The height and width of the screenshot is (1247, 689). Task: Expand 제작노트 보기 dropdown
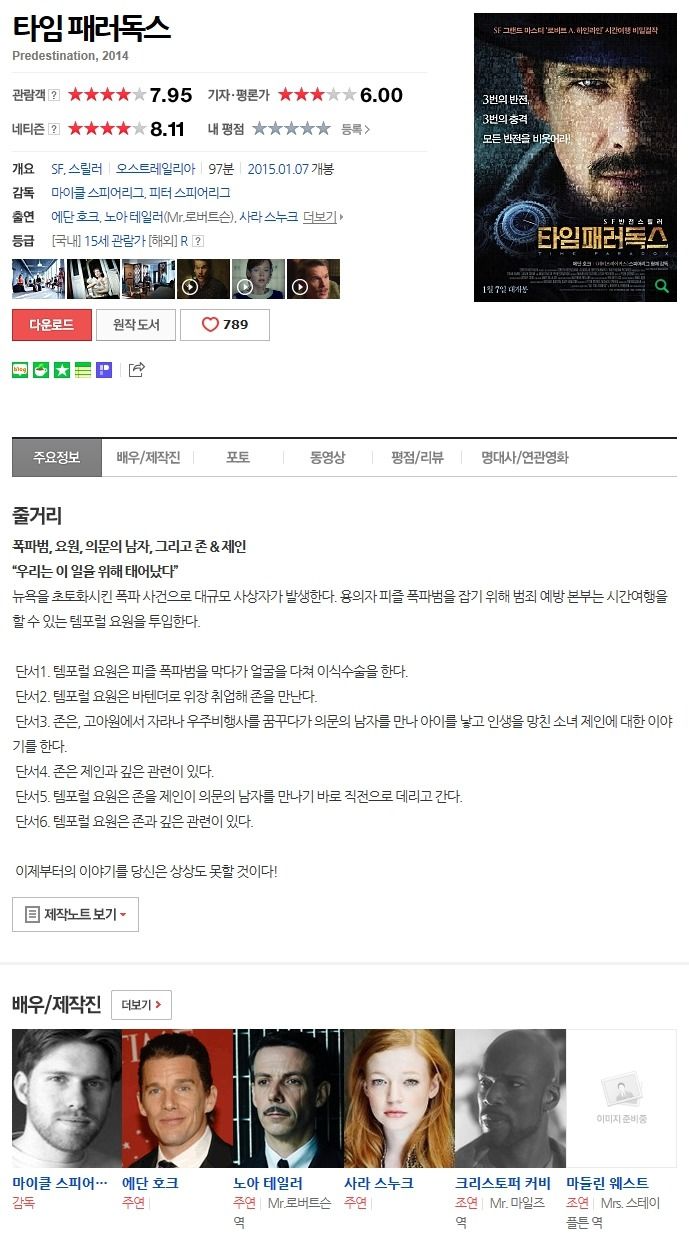75,914
